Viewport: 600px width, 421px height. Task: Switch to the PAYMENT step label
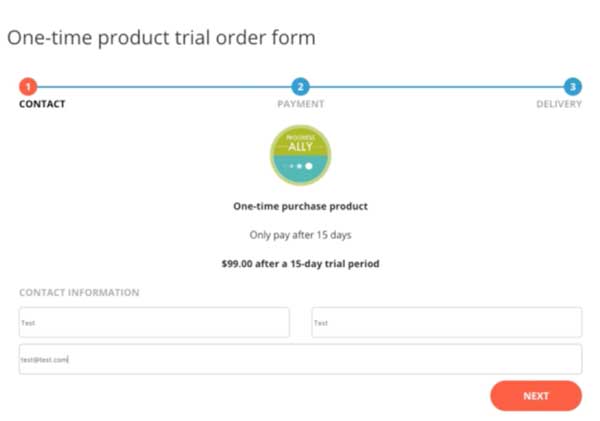(301, 104)
